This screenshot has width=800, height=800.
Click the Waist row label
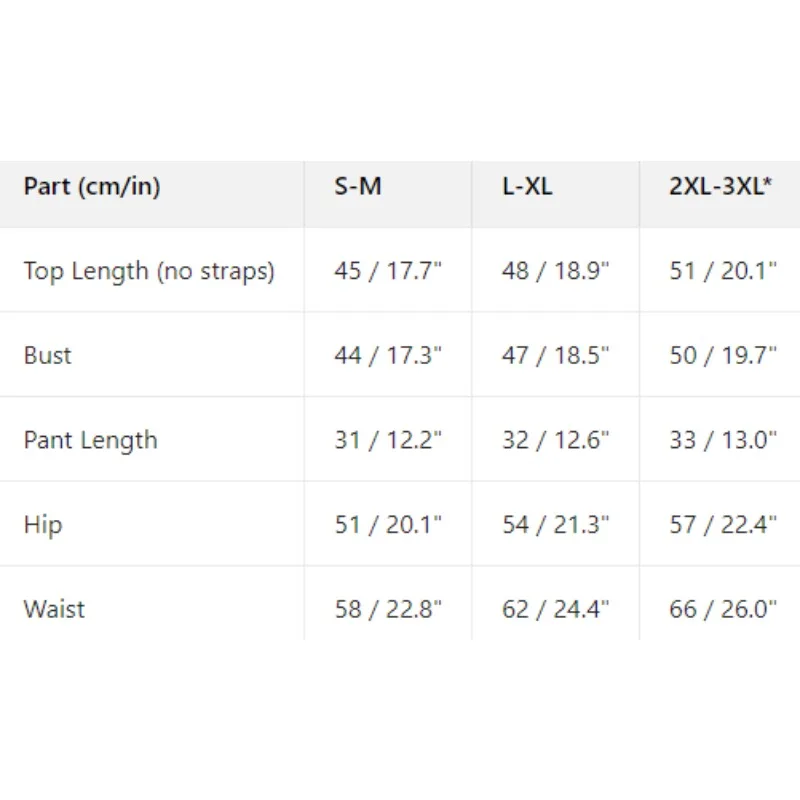pos(54,609)
